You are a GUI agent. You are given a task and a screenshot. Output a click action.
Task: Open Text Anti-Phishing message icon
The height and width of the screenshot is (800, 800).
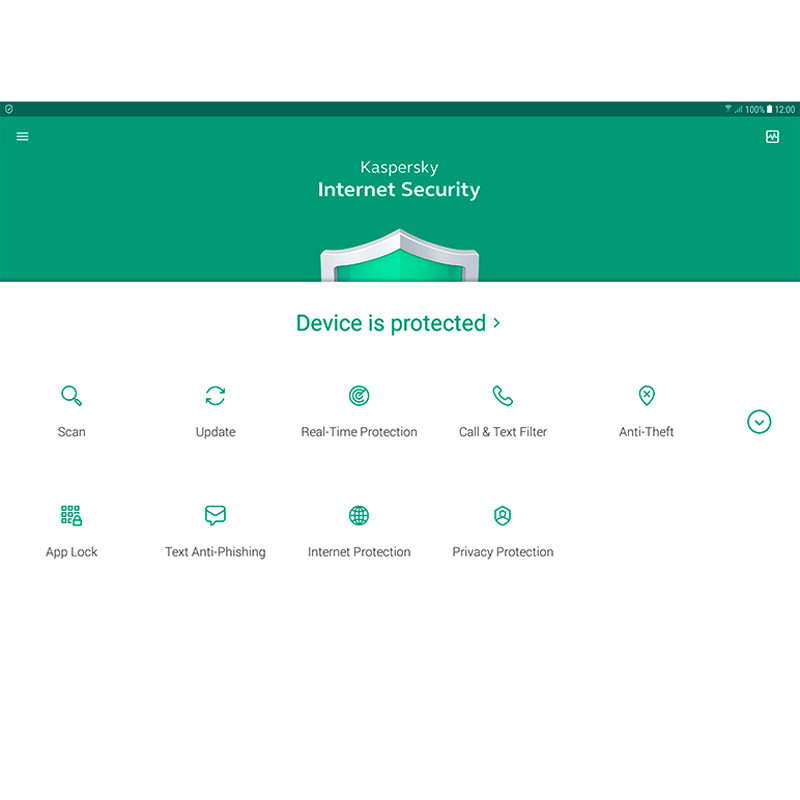click(215, 515)
